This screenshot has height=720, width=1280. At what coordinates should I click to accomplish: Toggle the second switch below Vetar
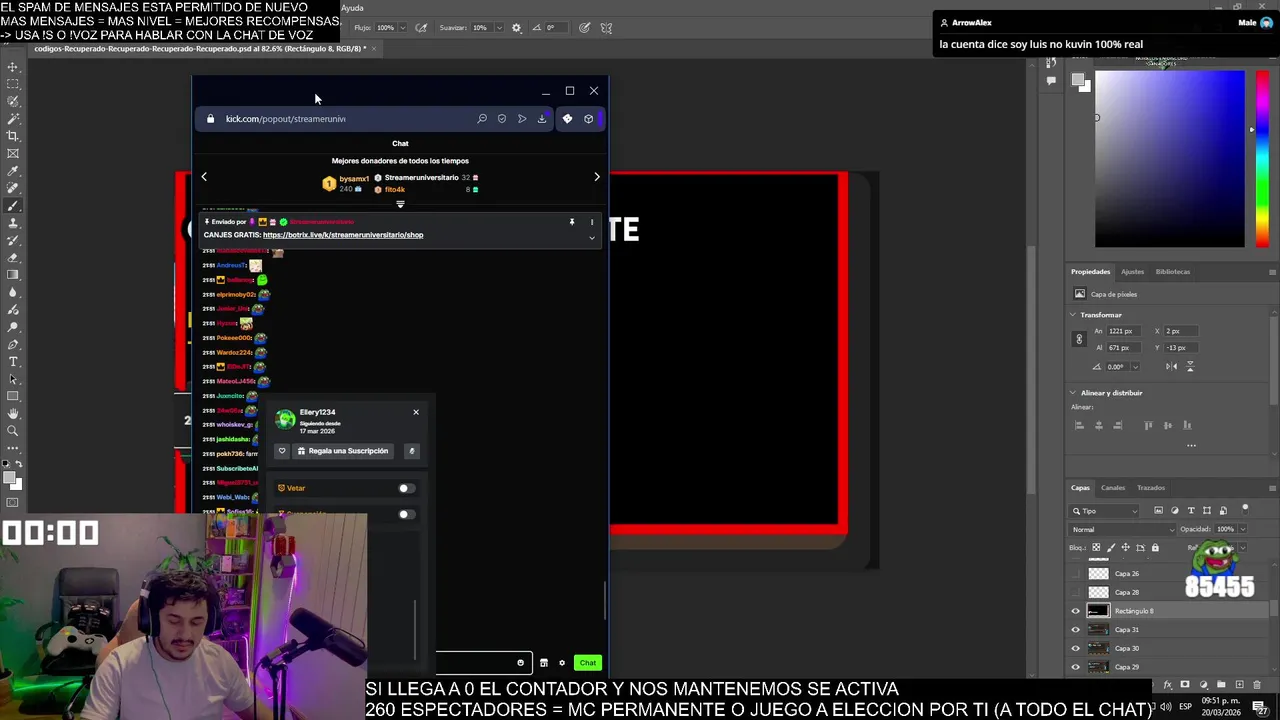click(x=405, y=514)
